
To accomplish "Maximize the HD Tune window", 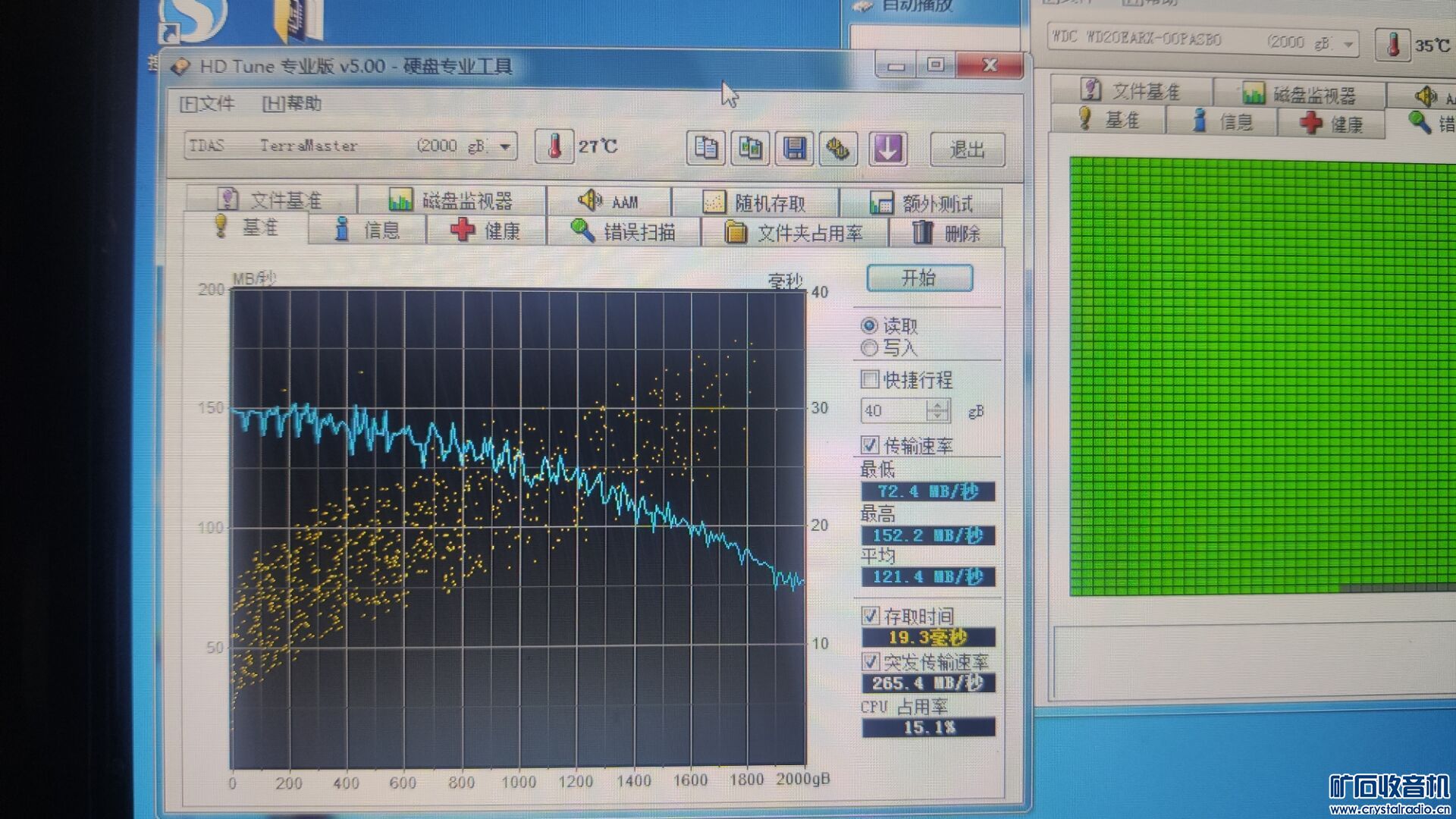I will tap(936, 65).
